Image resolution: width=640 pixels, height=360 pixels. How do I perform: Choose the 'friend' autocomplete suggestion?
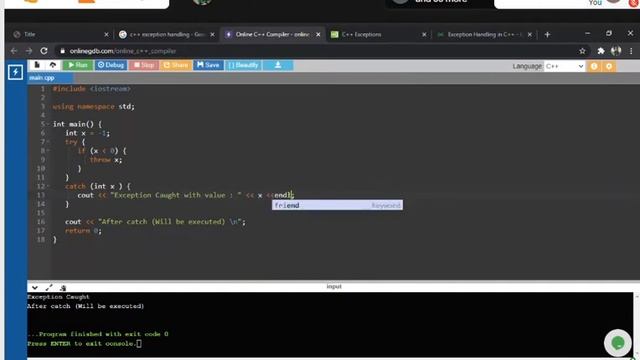click(337, 205)
